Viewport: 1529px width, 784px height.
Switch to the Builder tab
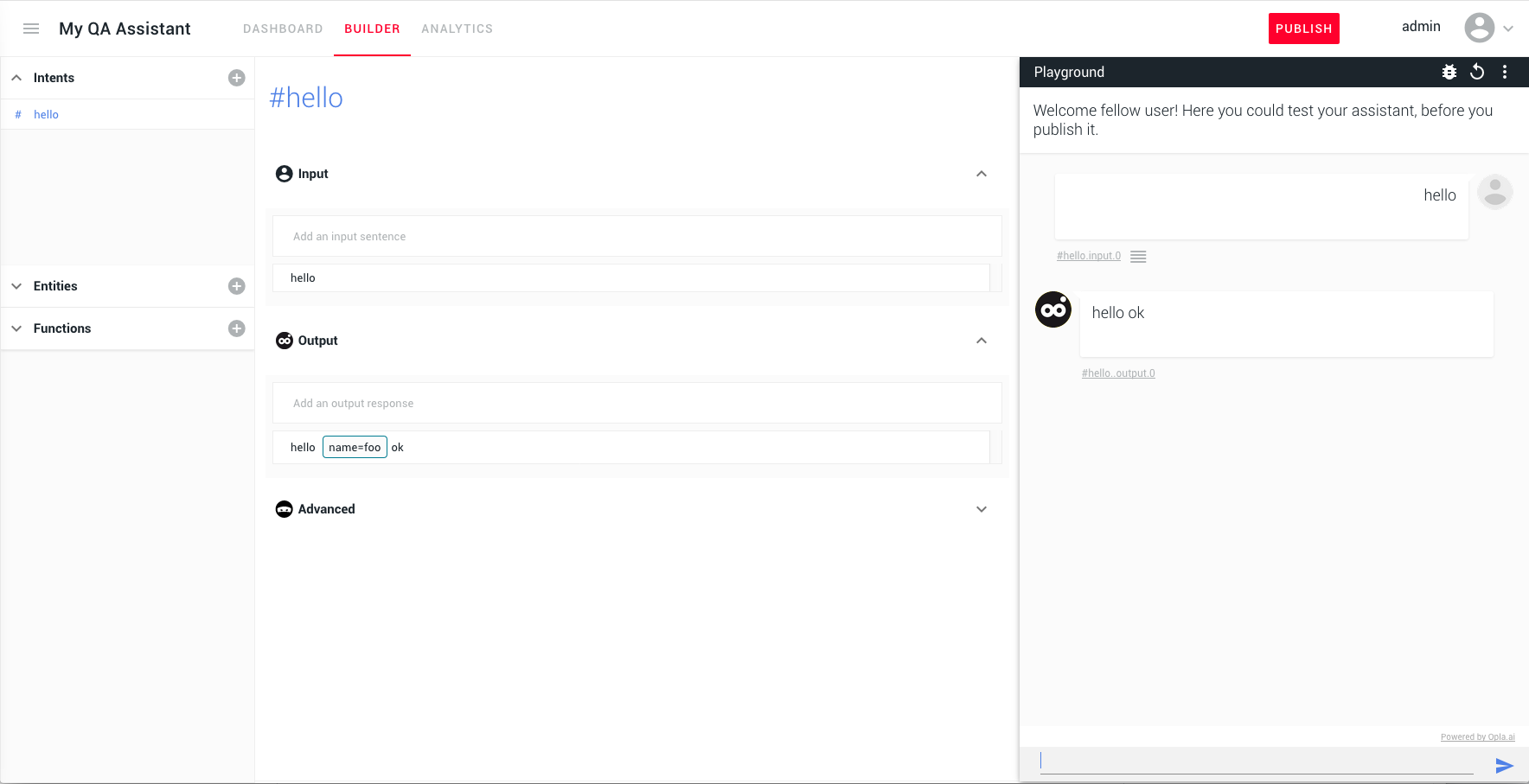372,29
